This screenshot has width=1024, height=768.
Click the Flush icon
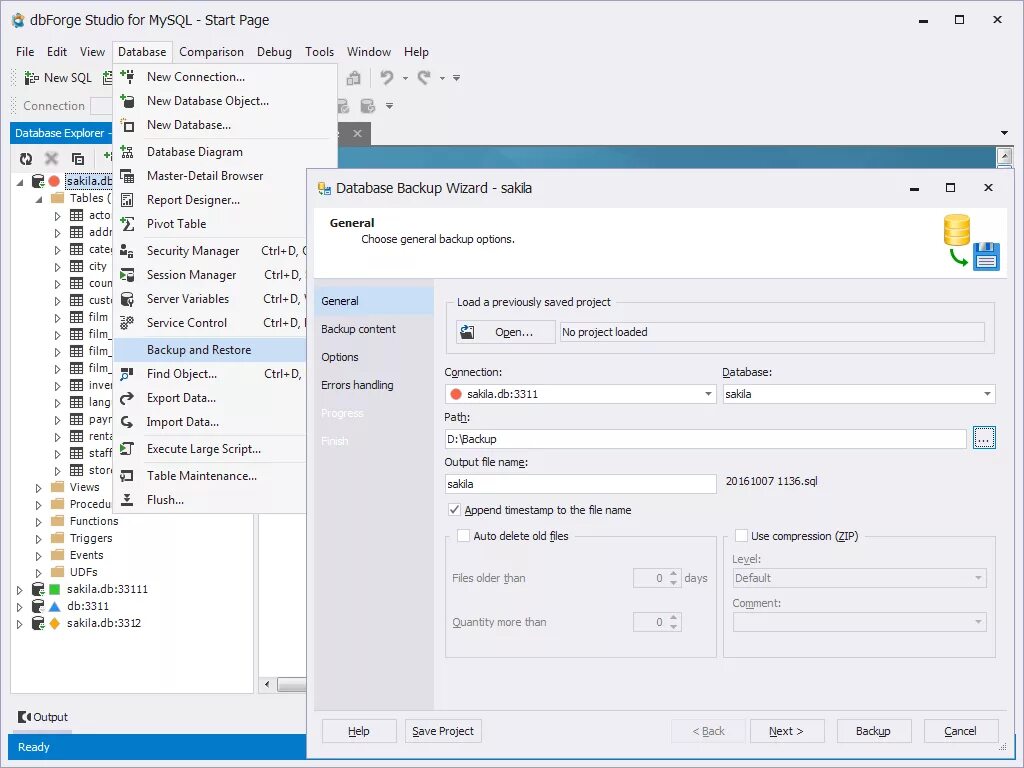127,500
